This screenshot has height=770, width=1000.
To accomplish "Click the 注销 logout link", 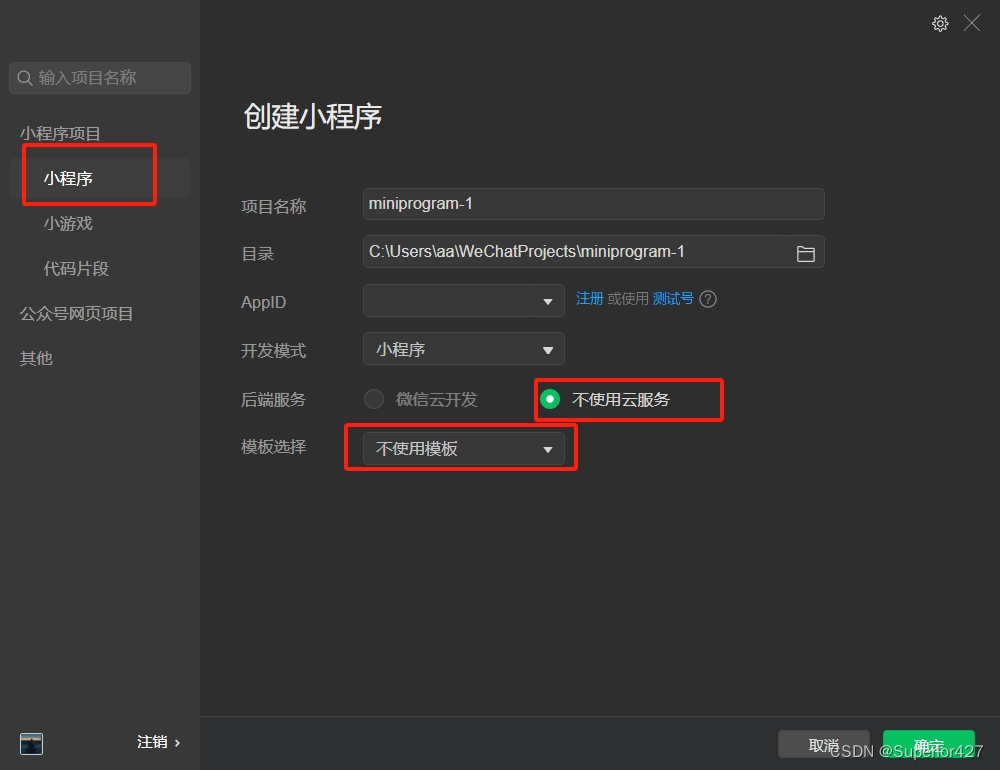I will click(158, 742).
